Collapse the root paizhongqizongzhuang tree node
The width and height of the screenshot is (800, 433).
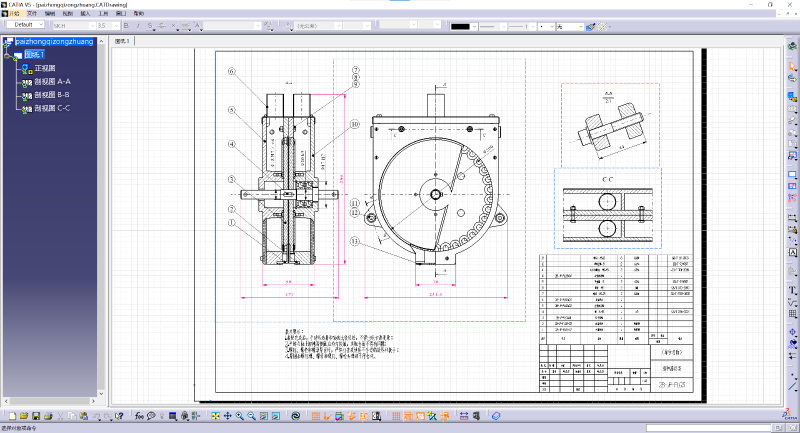pyautogui.click(x=7, y=56)
